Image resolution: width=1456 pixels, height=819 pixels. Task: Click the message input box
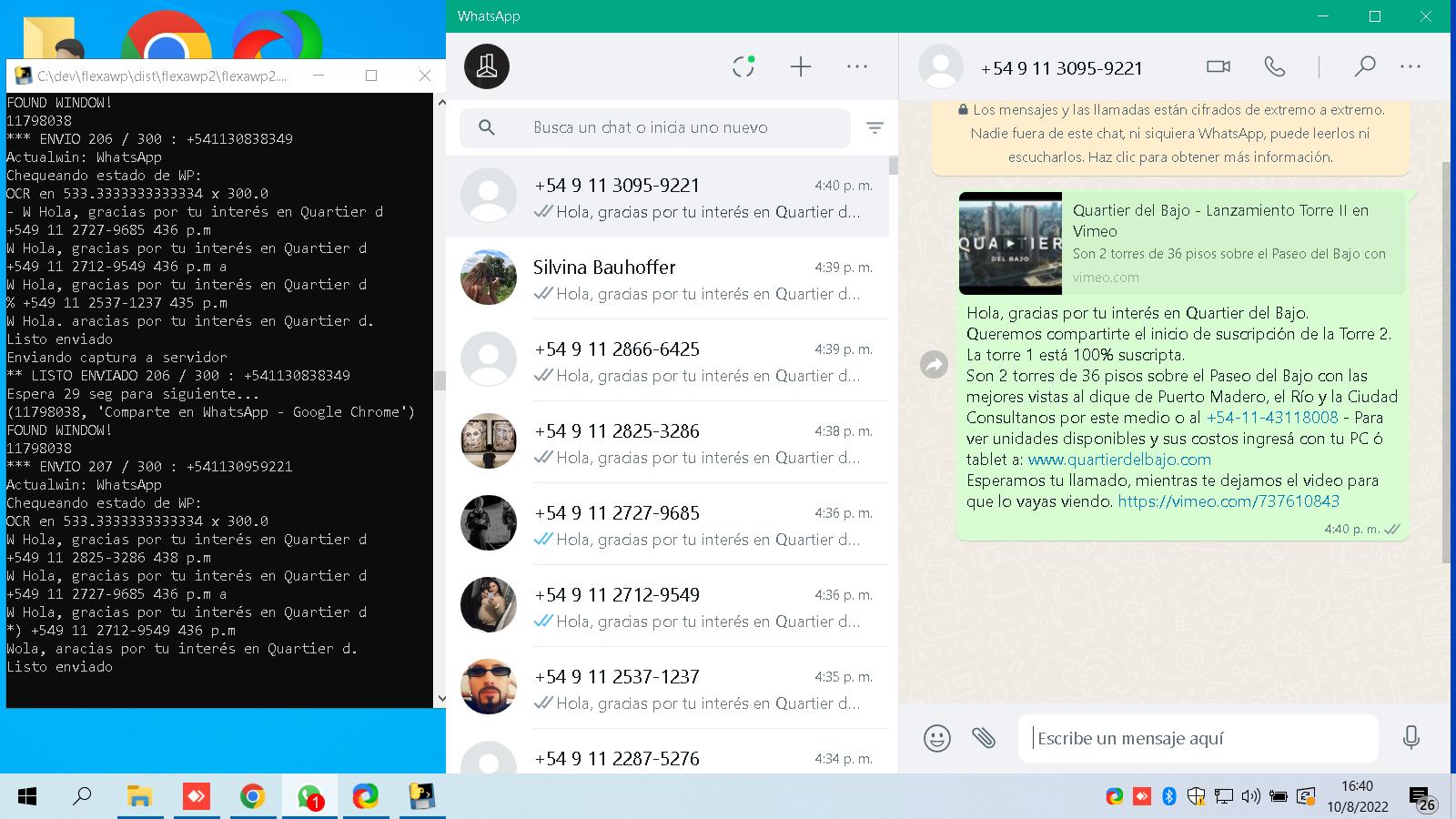(x=1198, y=738)
